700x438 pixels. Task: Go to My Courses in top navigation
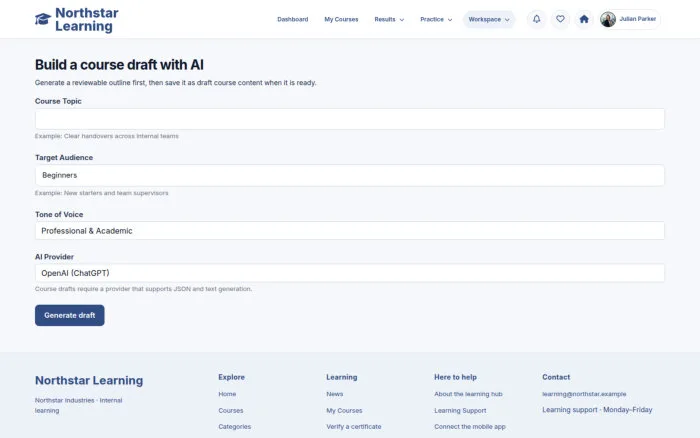coord(341,19)
